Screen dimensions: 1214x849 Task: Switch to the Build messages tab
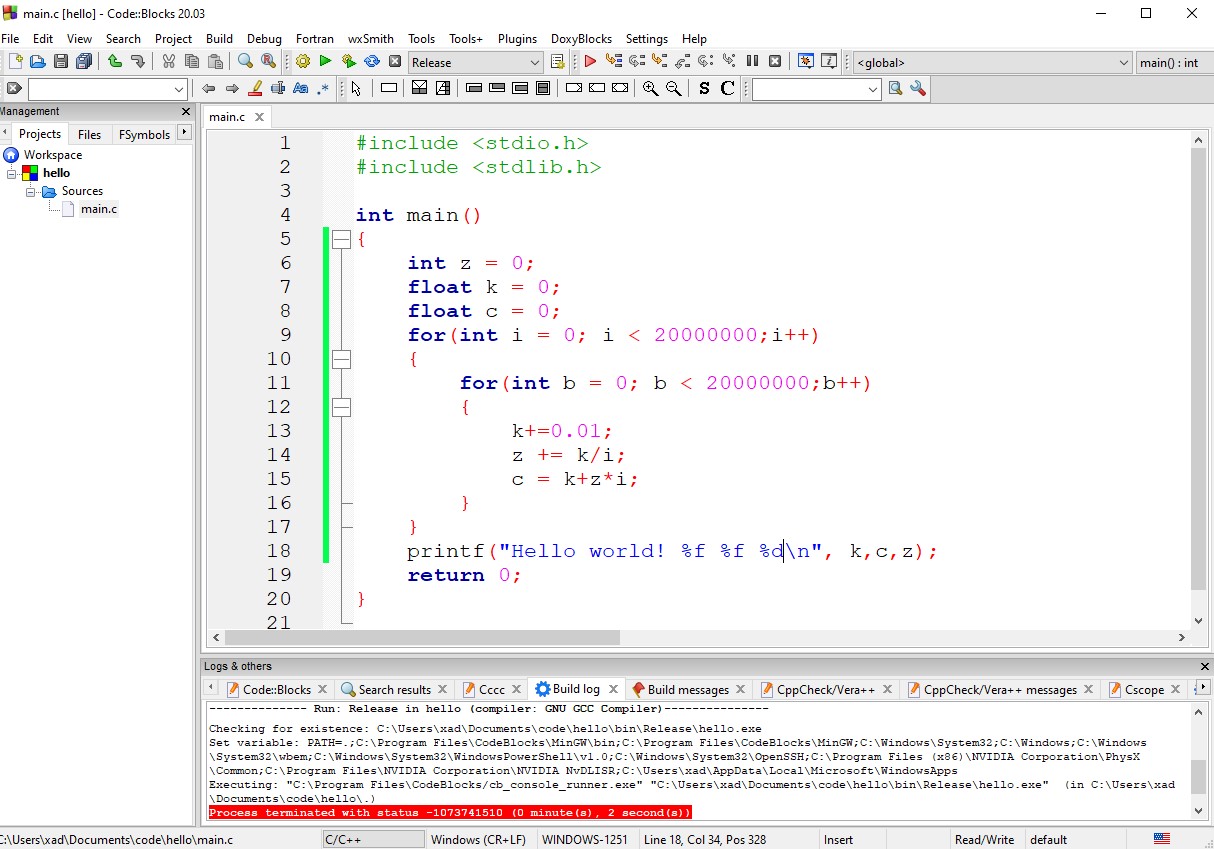tap(687, 689)
